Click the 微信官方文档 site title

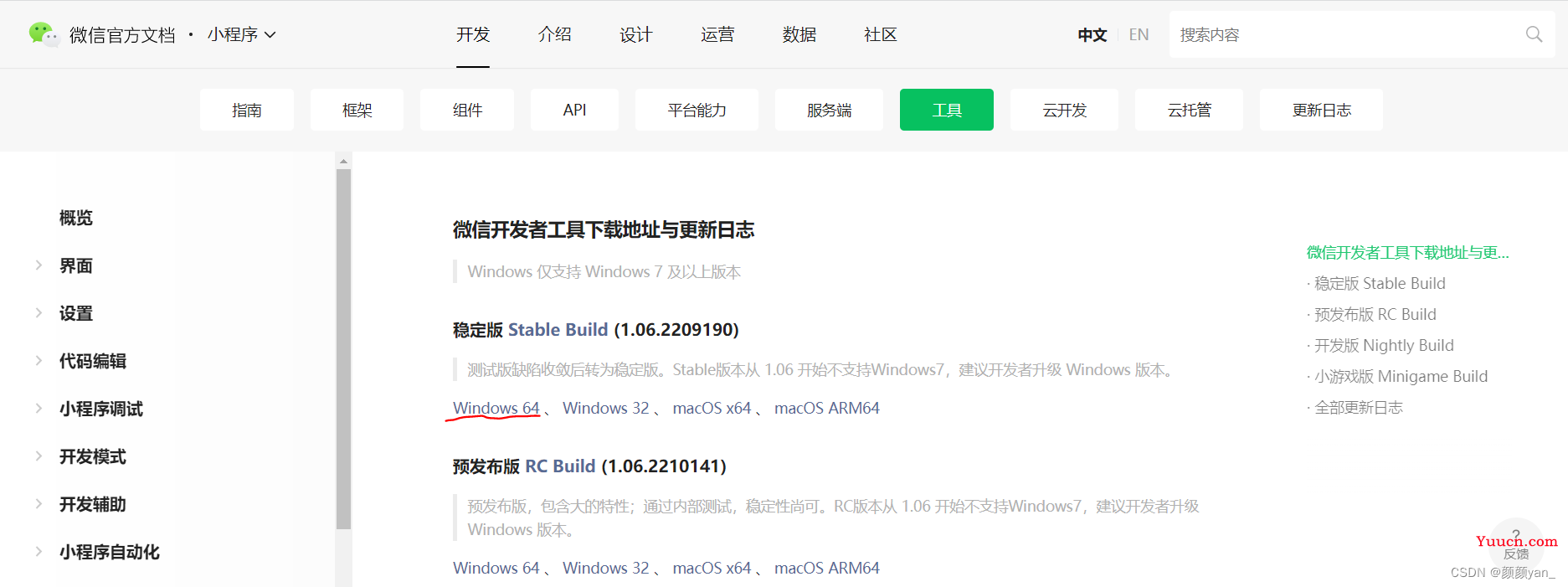122,35
